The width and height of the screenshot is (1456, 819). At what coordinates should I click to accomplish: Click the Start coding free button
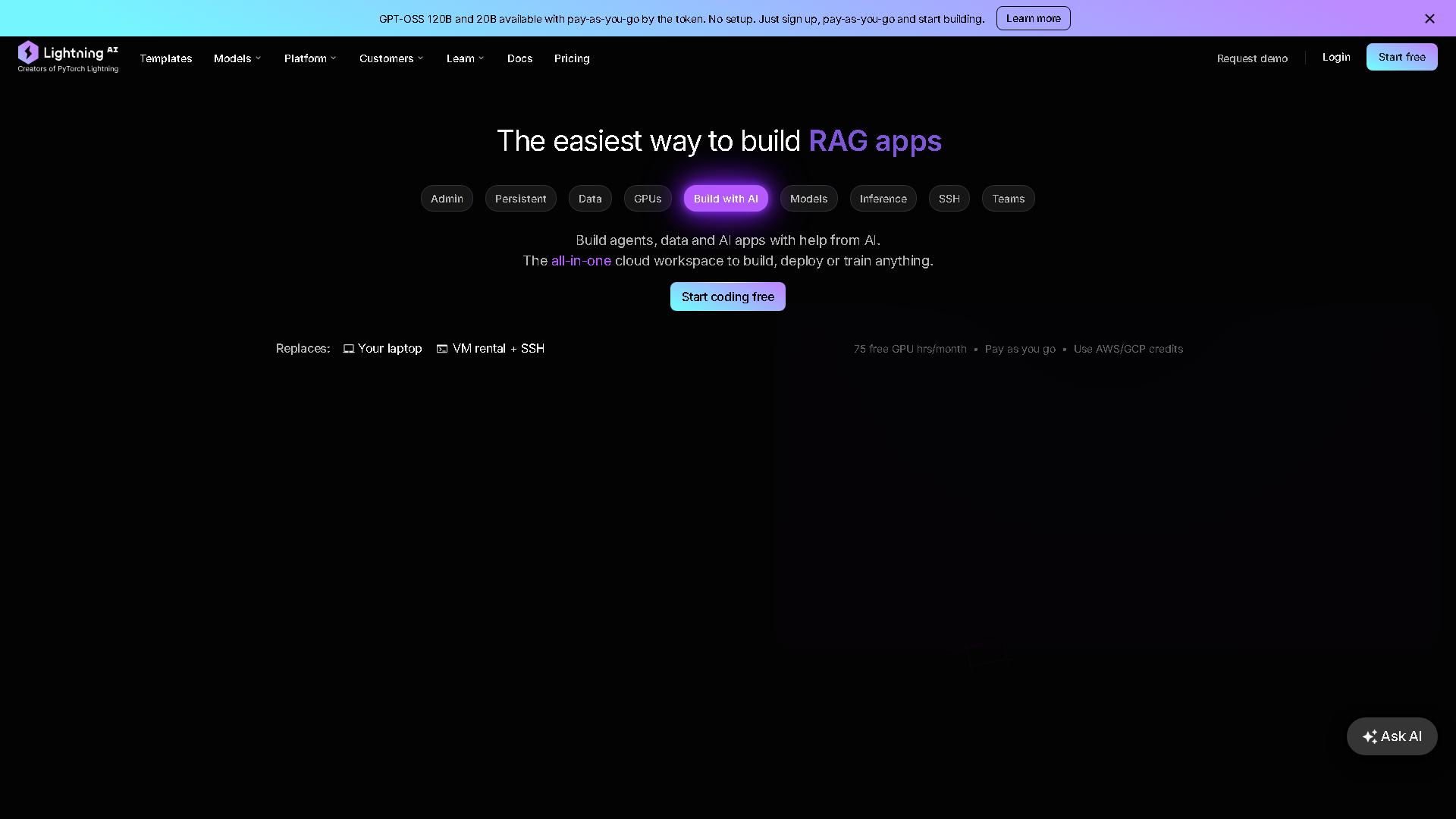coord(727,297)
